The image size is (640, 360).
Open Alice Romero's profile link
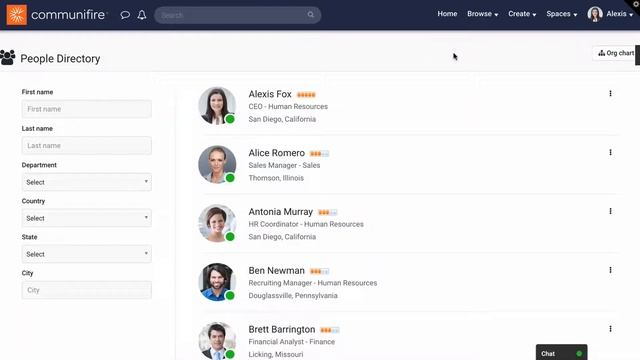276,153
